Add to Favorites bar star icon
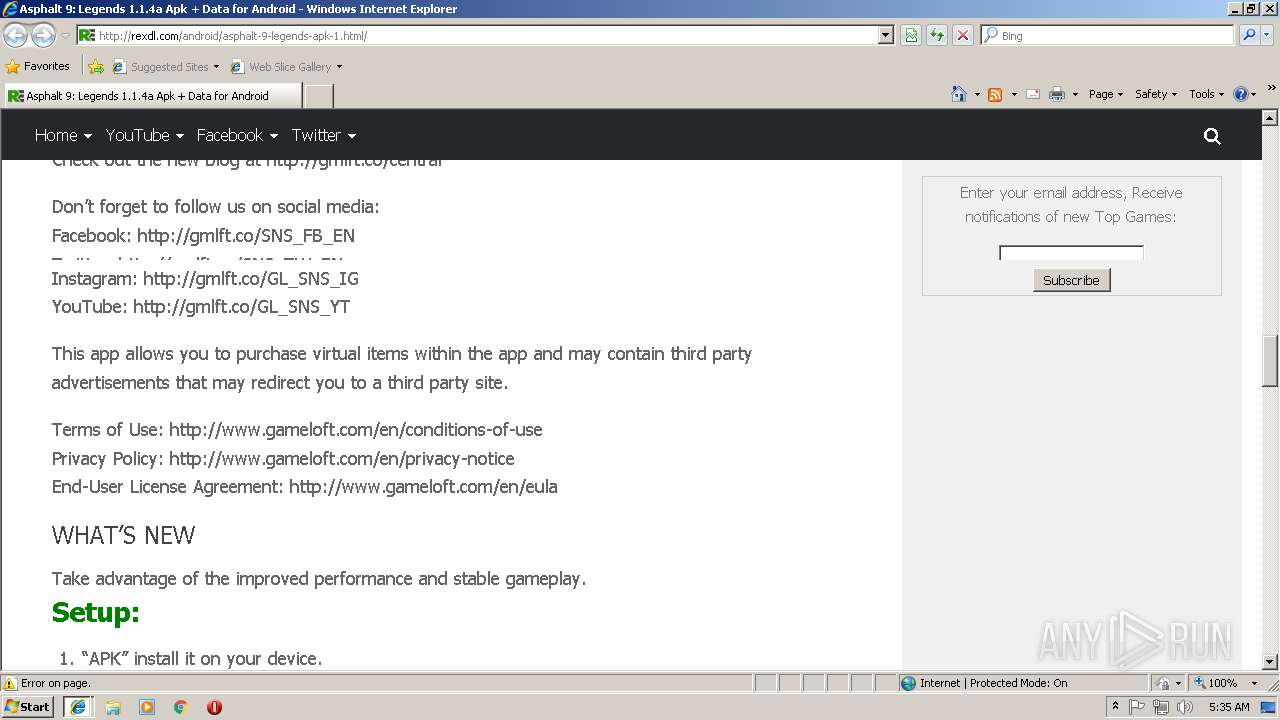 (x=96, y=67)
